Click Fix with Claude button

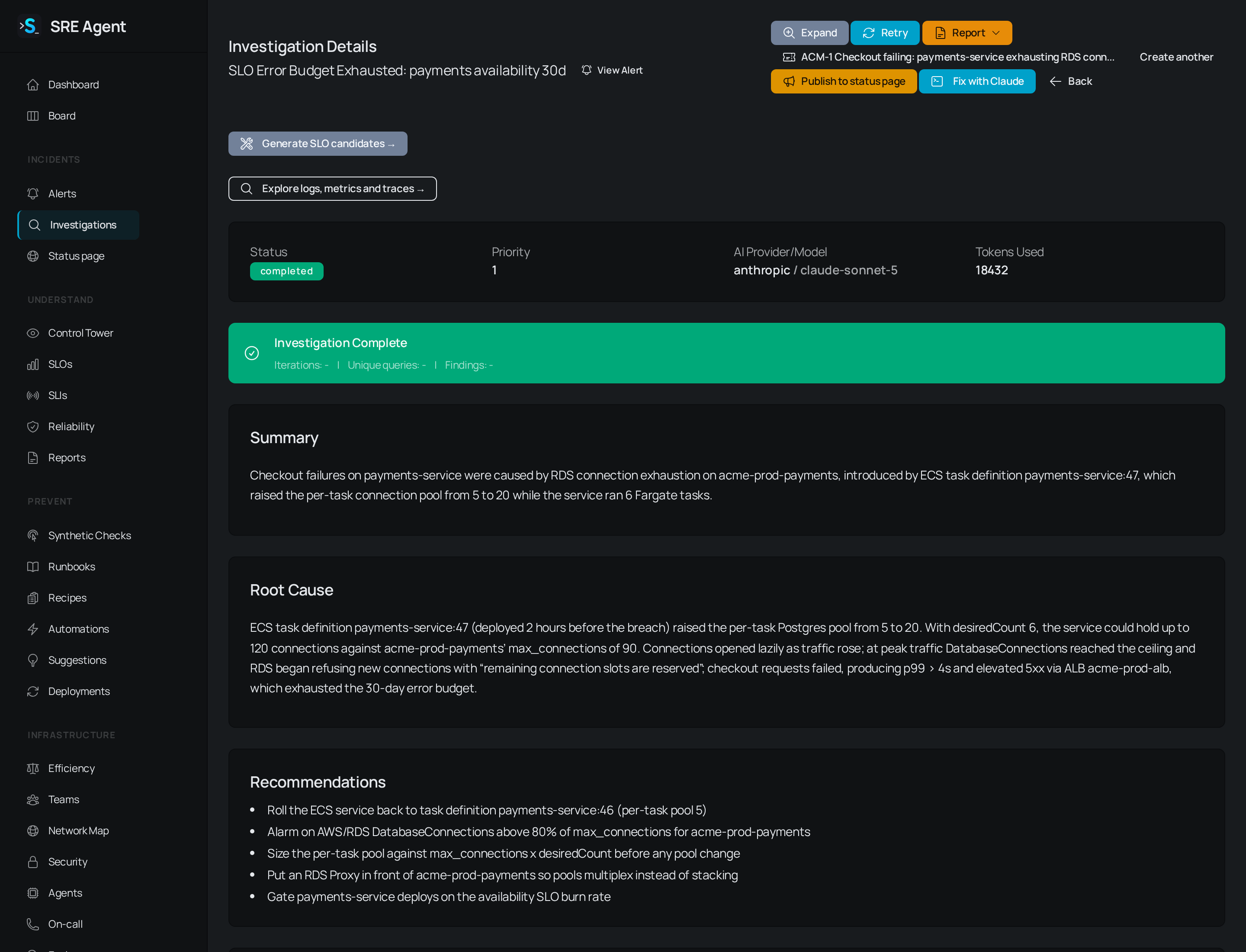[977, 82]
